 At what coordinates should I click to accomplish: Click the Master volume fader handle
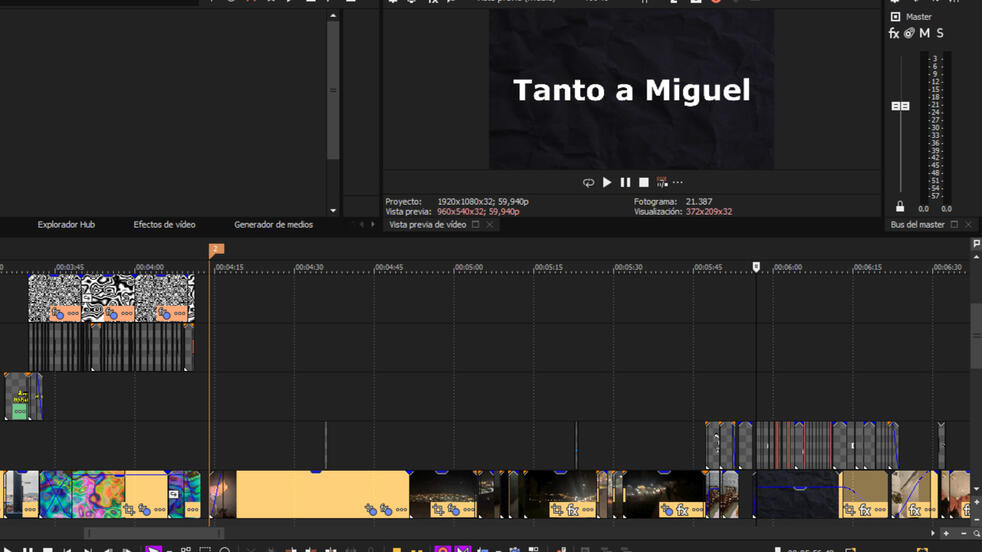(x=900, y=106)
